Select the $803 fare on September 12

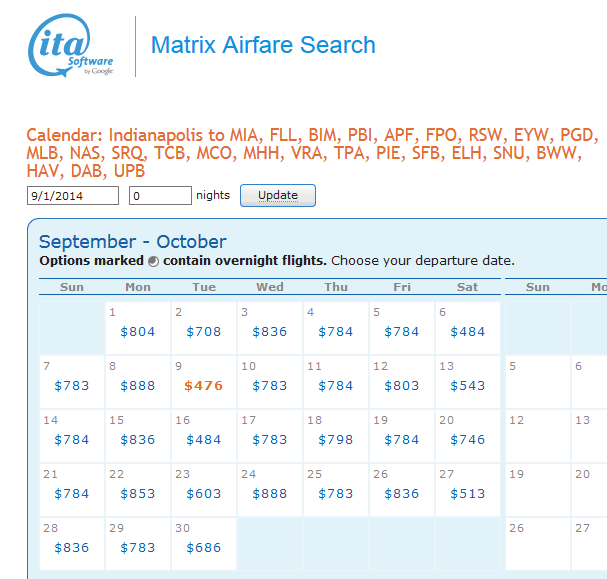[401, 385]
